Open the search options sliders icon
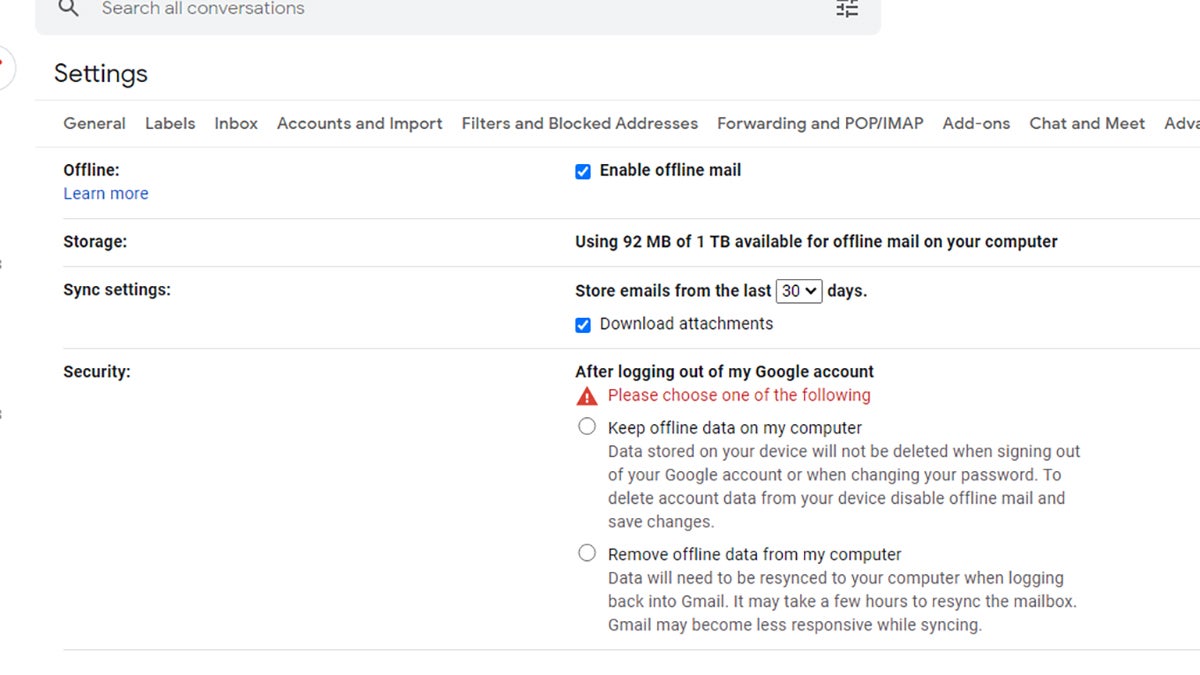The height and width of the screenshot is (675, 1200). tap(846, 8)
